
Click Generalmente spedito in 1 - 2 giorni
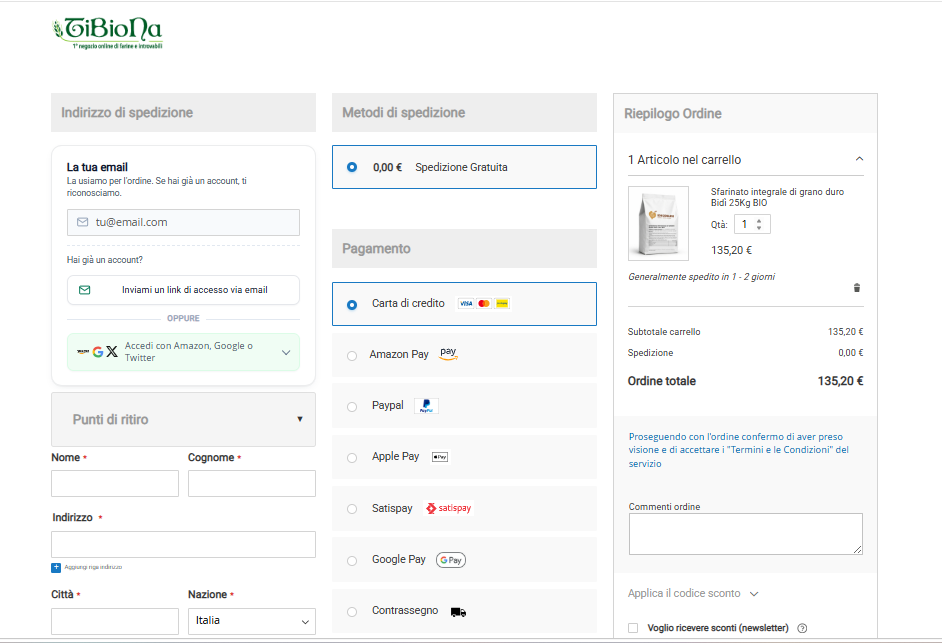702,277
